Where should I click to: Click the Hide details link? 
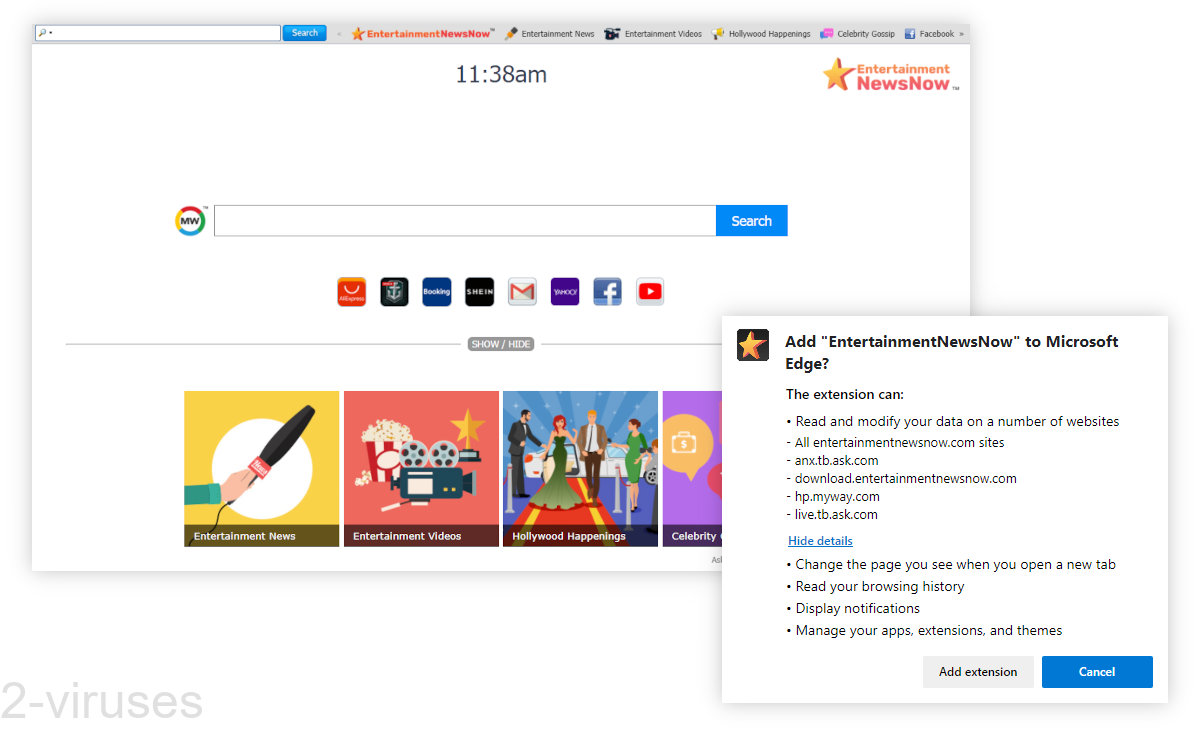(819, 540)
